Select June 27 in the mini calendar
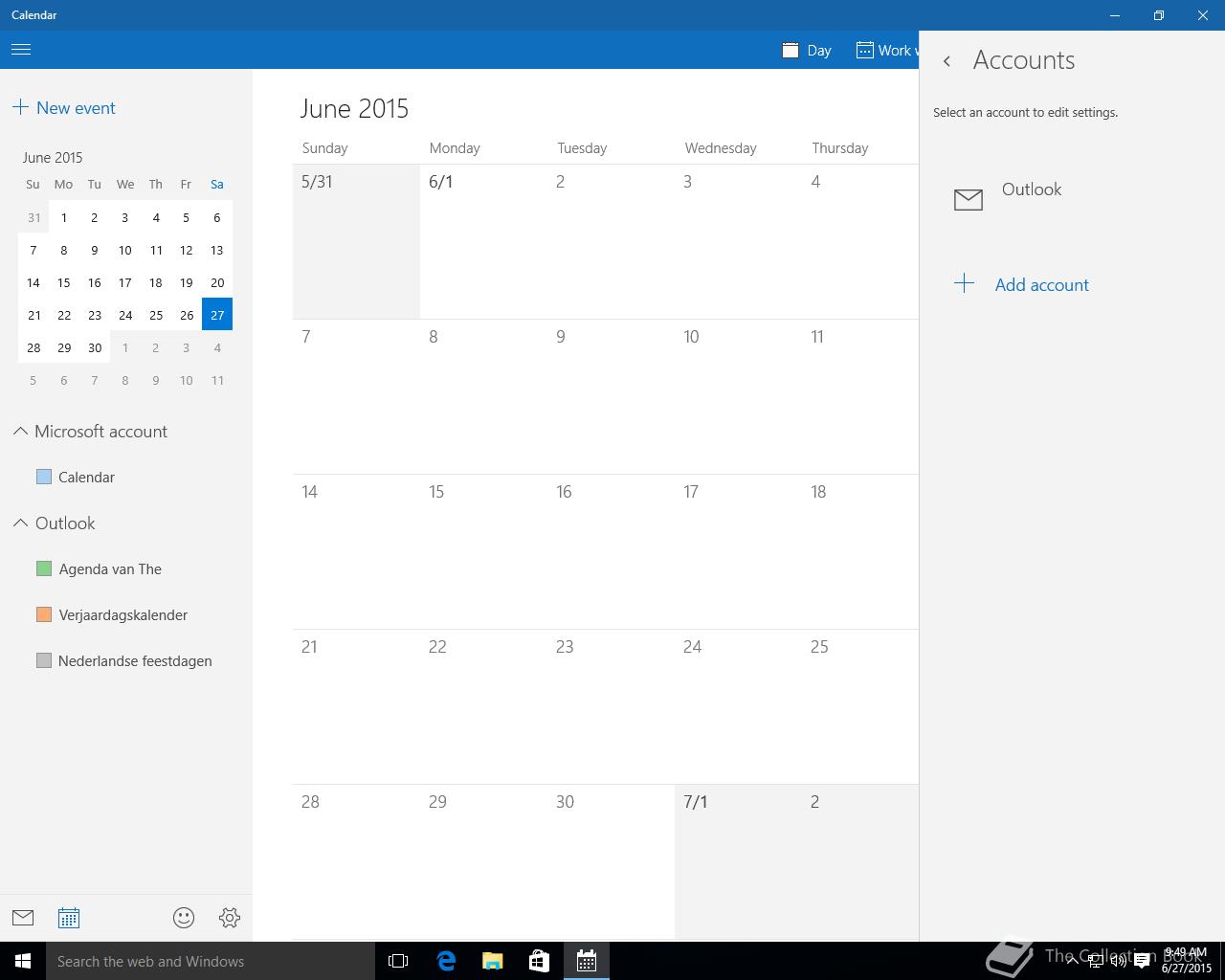Viewport: 1225px width, 980px height. [217, 314]
